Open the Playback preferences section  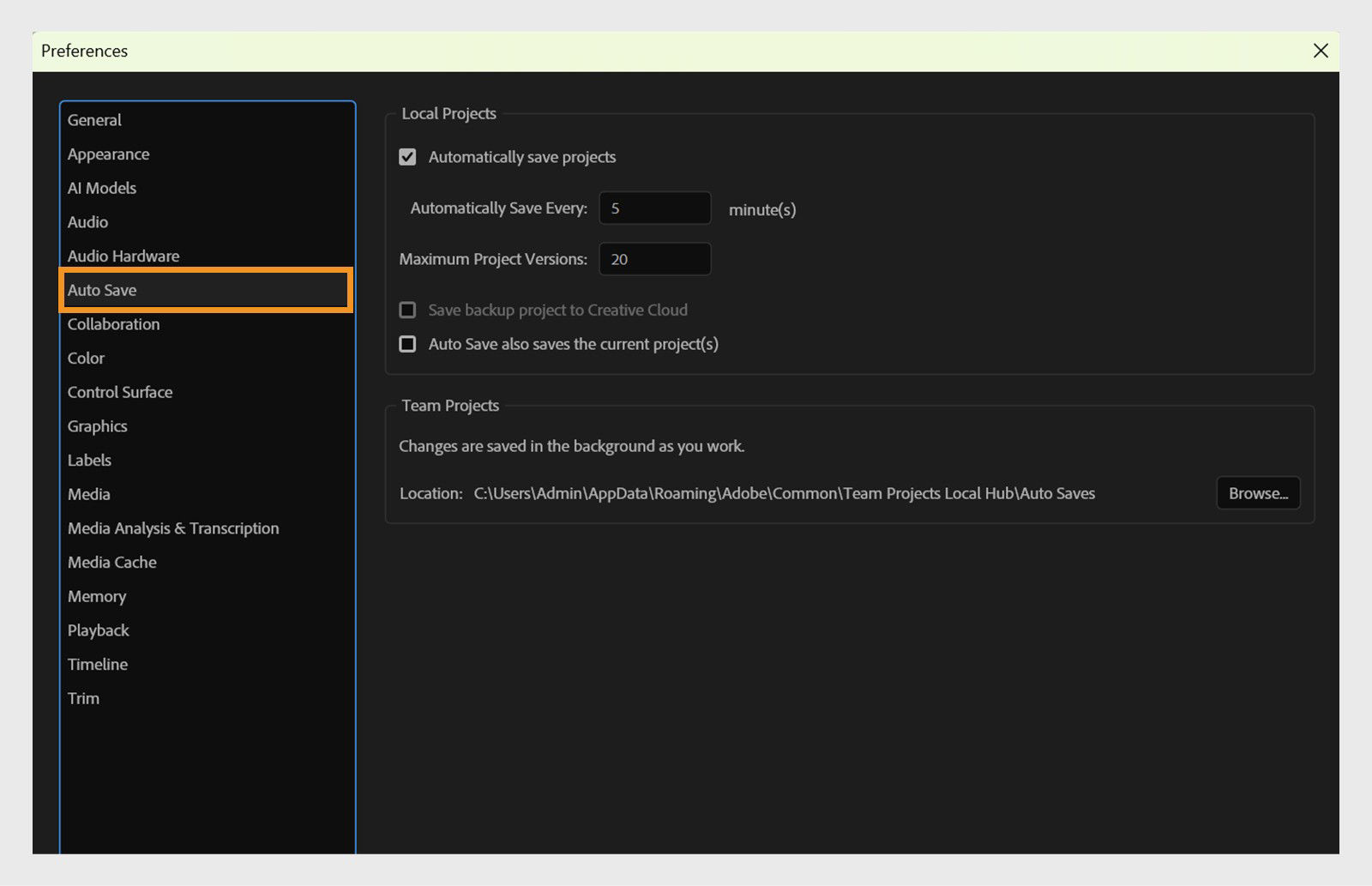[98, 630]
